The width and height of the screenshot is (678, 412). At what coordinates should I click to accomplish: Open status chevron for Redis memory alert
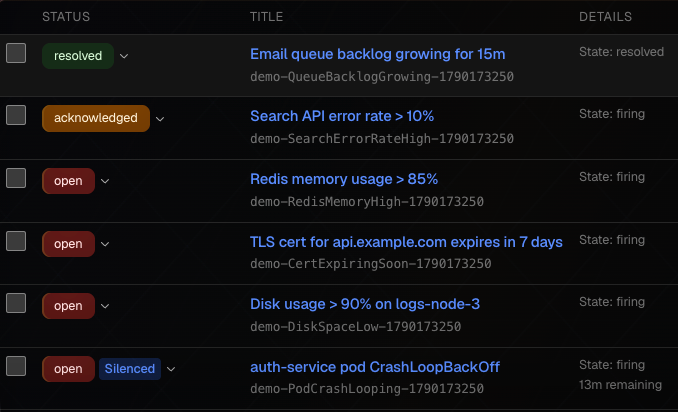(105, 181)
